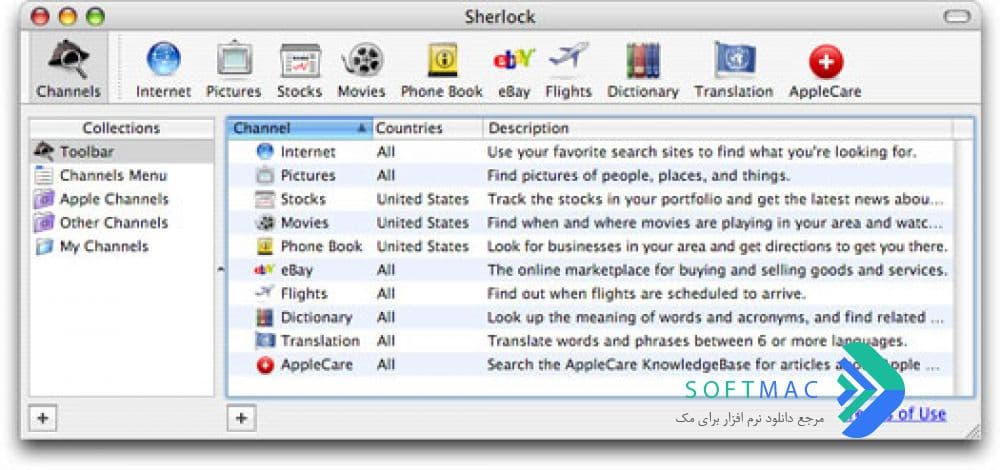Click the window resize grip corner
This screenshot has width=1000, height=470.
tap(973, 431)
